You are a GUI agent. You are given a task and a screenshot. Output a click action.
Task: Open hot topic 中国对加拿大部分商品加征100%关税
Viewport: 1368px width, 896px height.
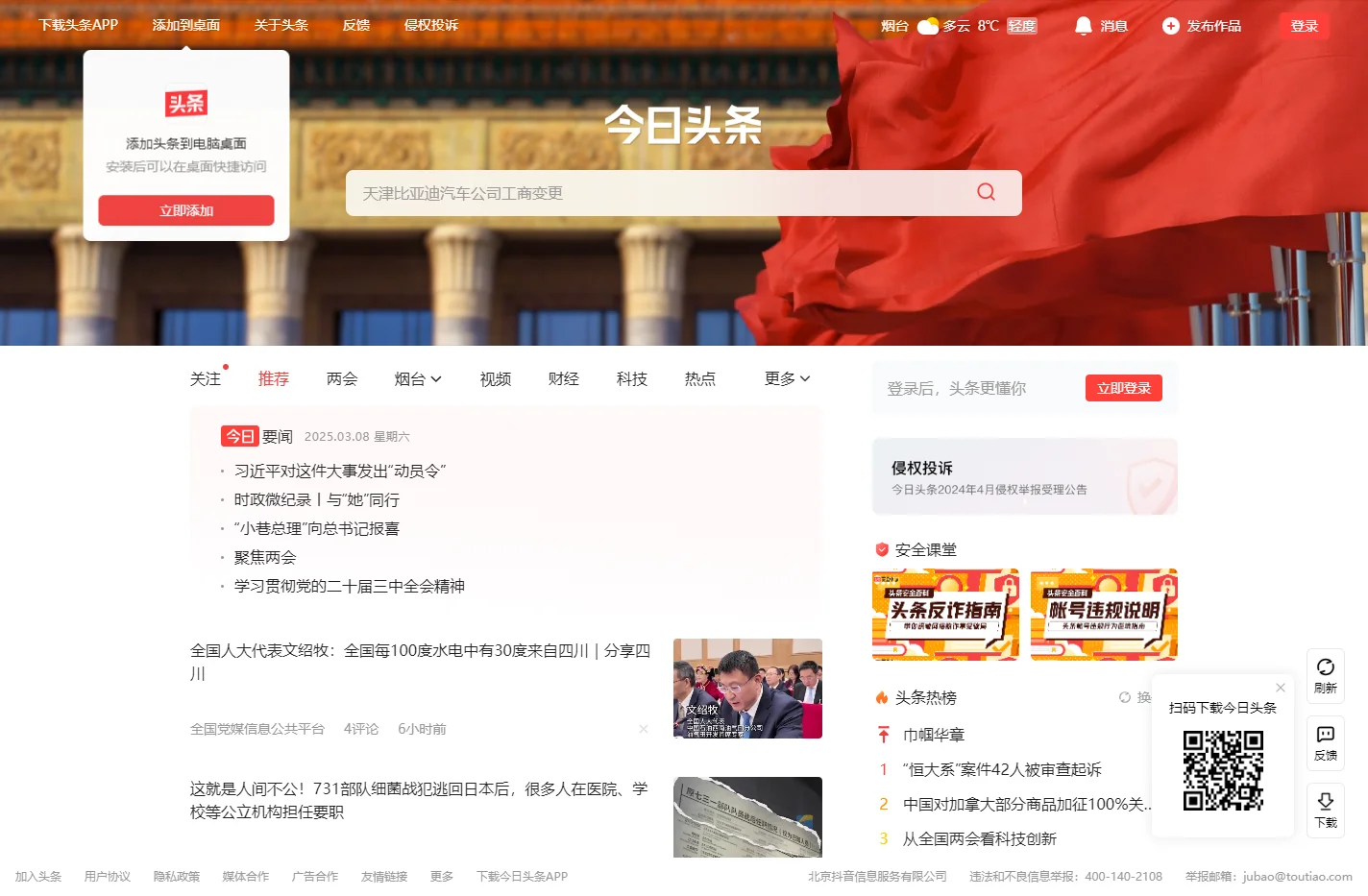(x=1027, y=804)
